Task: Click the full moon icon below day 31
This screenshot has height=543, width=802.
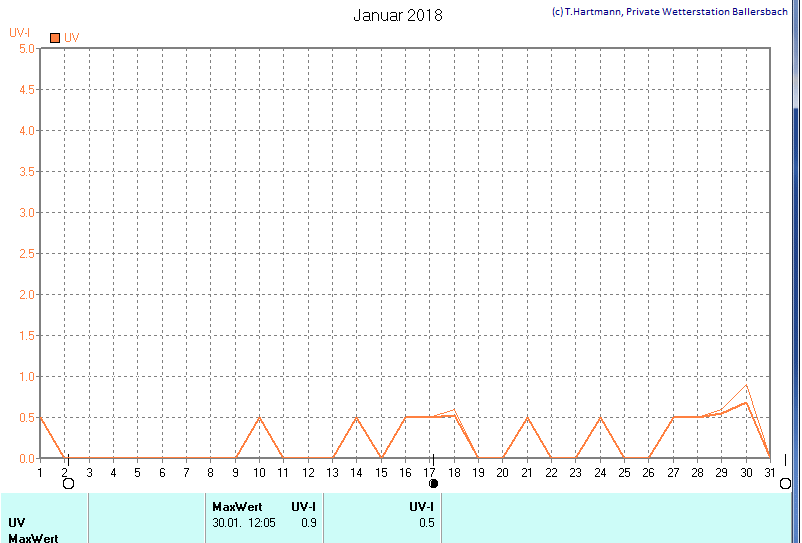Action: [785, 484]
